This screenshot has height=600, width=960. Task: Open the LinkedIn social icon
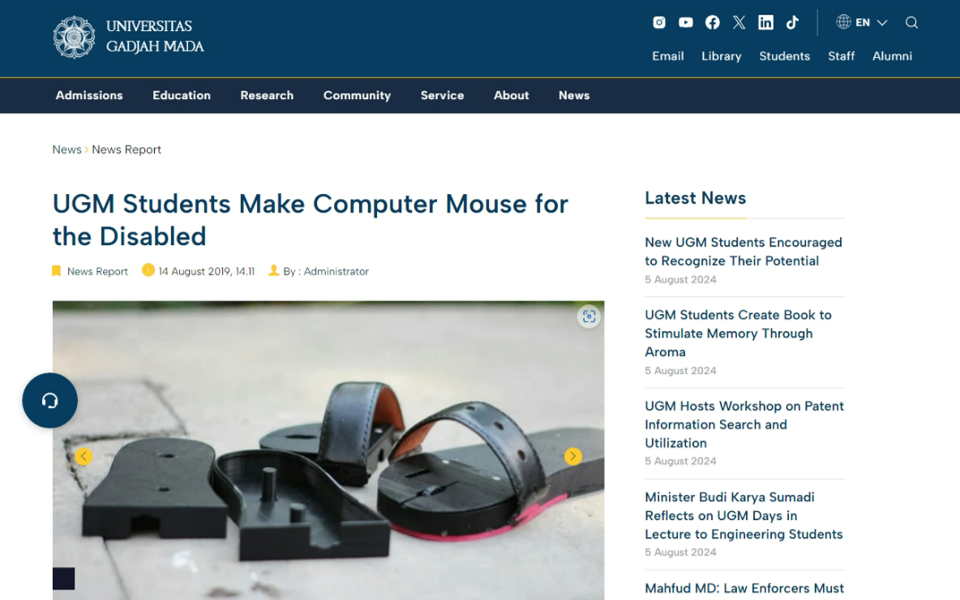766,22
